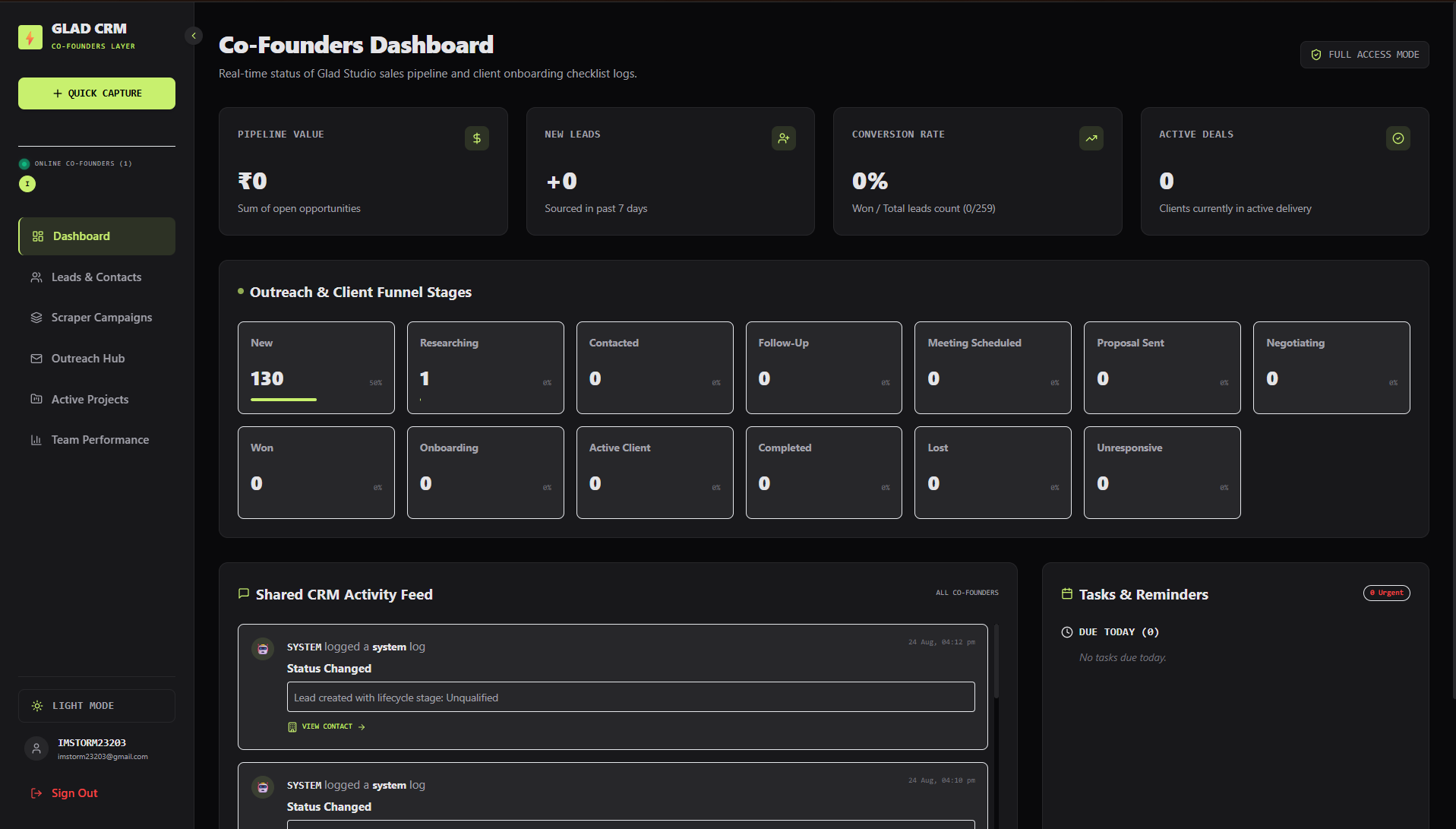The width and height of the screenshot is (1456, 829).
Task: Click the Due Today (0) heading
Action: pos(1119,632)
